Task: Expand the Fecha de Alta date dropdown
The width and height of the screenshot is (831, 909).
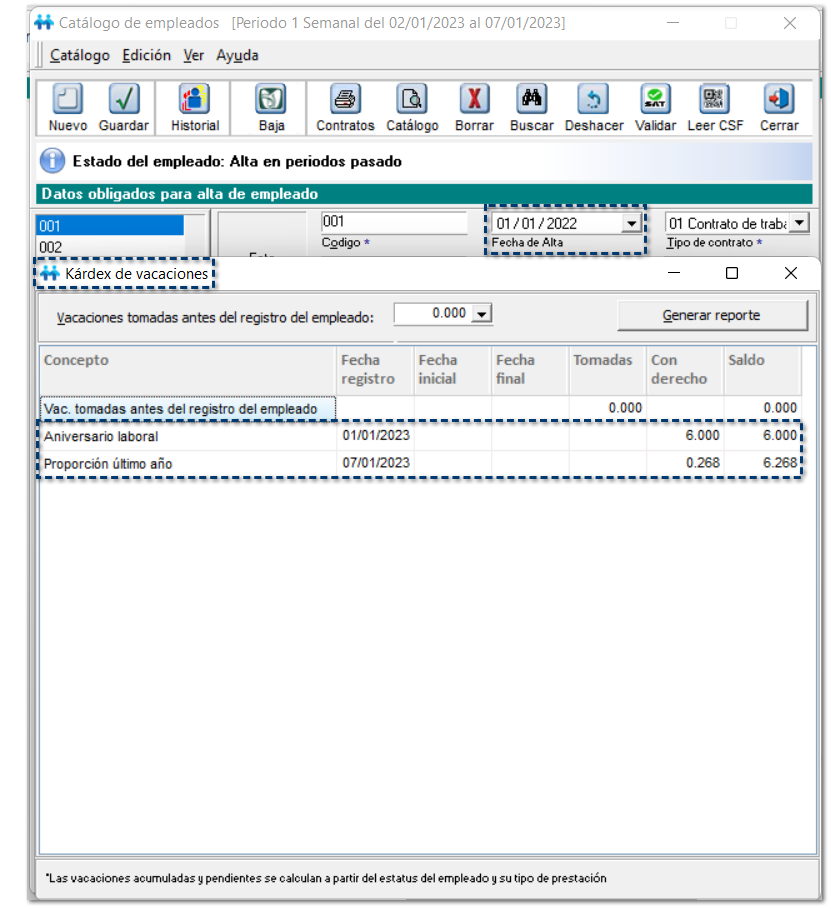Action: pyautogui.click(x=631, y=224)
